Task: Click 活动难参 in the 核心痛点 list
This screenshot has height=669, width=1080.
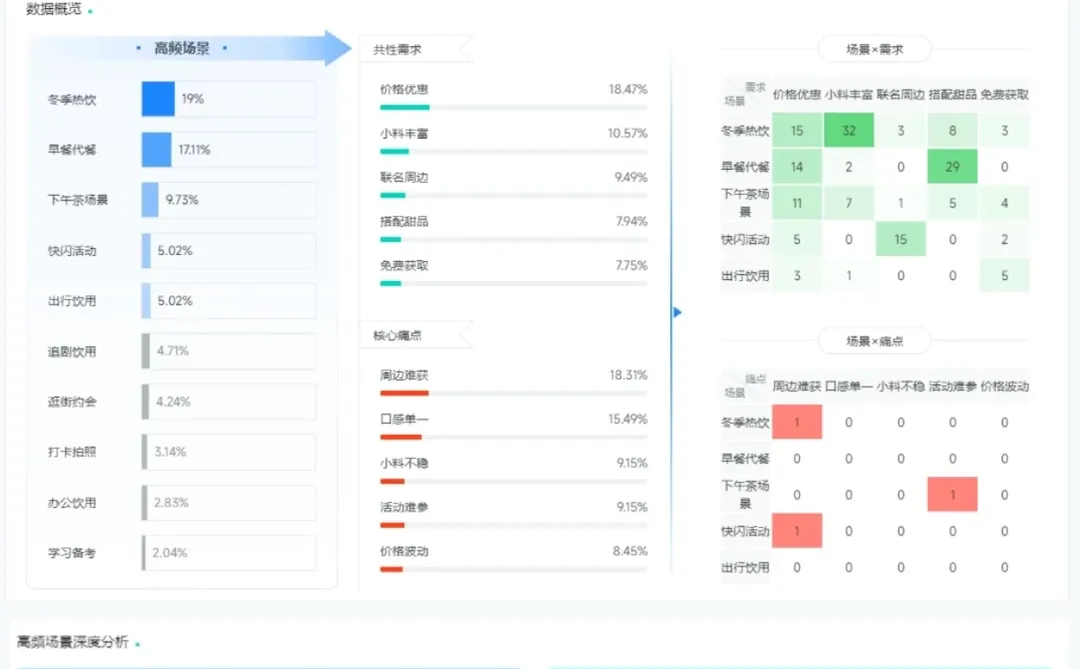Action: (x=404, y=508)
